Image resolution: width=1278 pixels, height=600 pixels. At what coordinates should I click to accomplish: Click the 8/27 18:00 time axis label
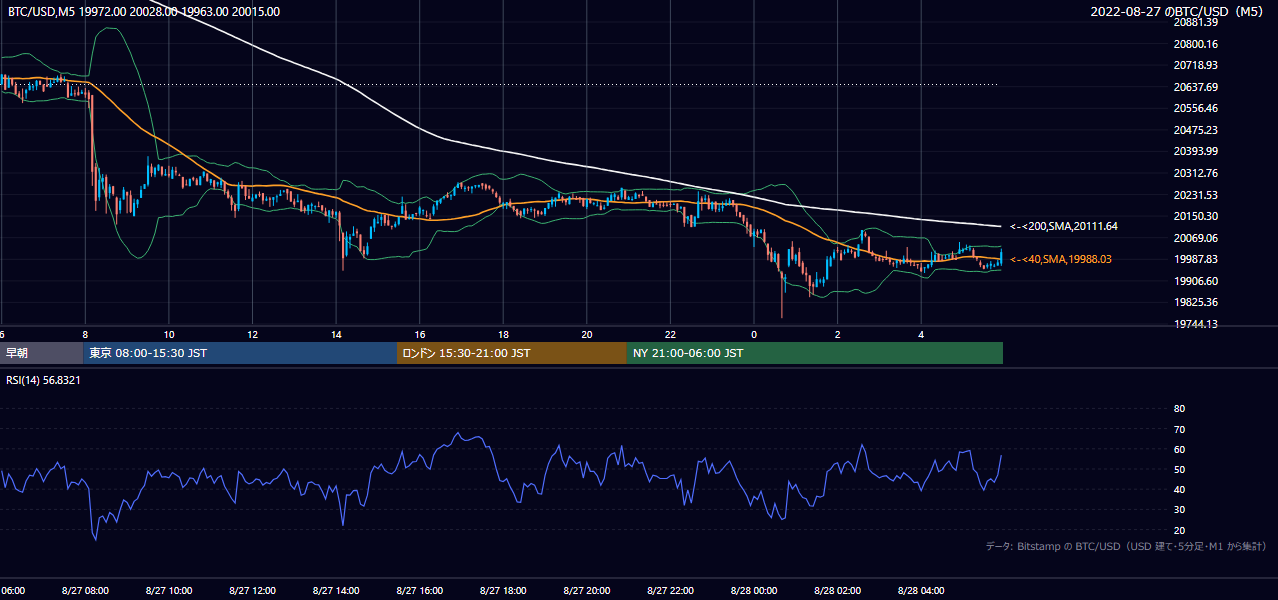(503, 591)
